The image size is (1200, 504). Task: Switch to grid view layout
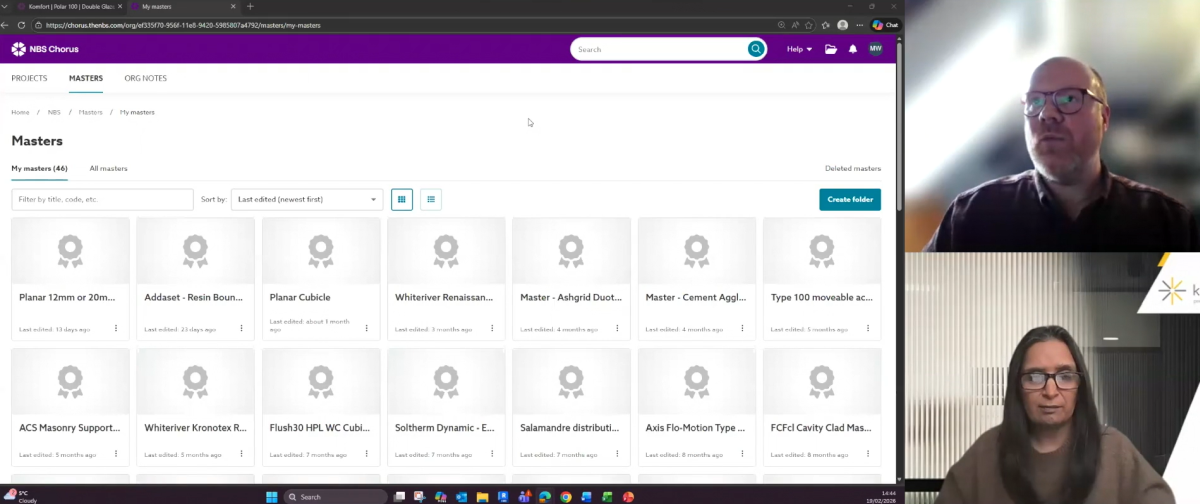(x=402, y=199)
